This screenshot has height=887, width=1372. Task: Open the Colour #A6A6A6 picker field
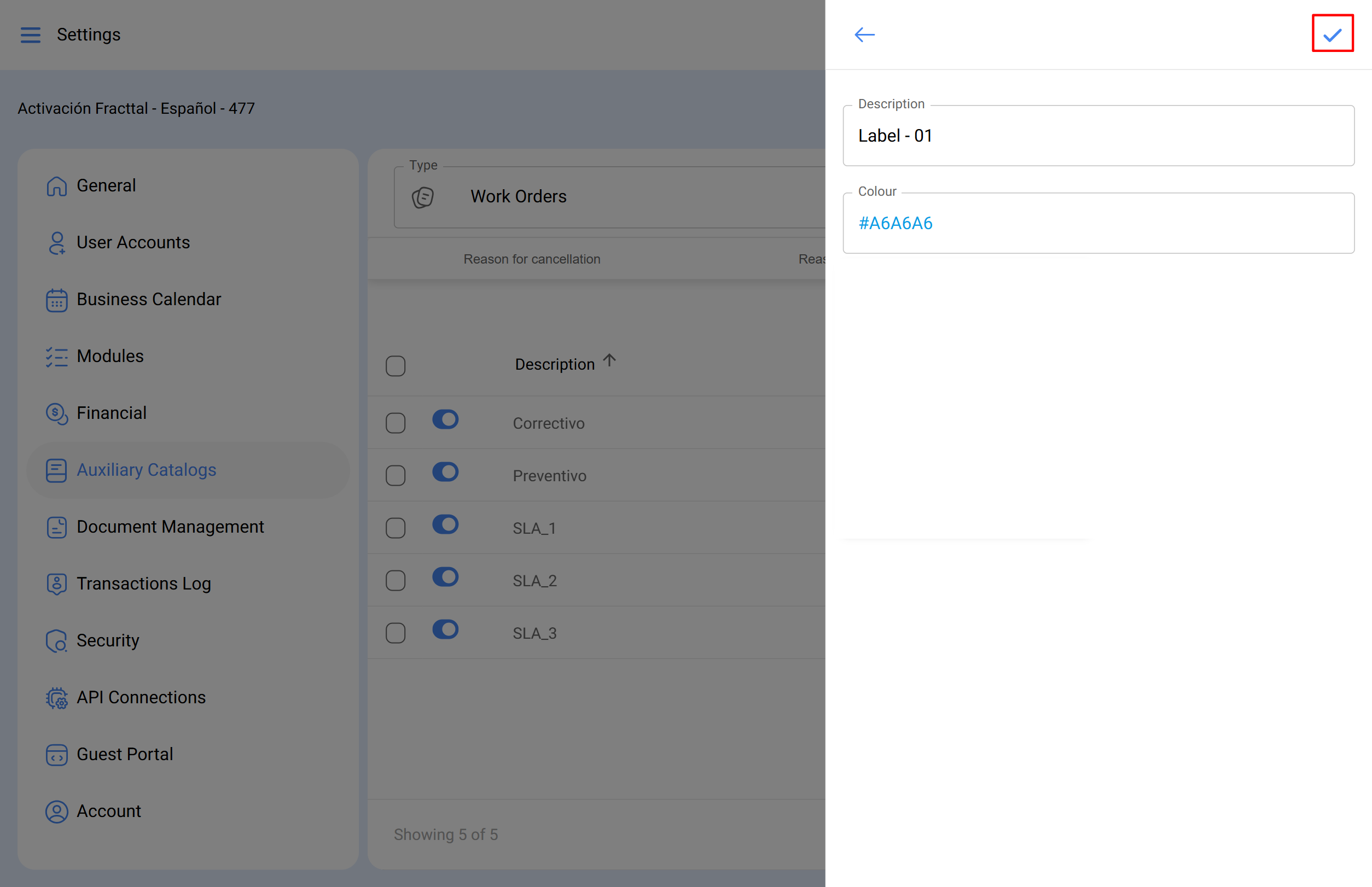(1098, 224)
